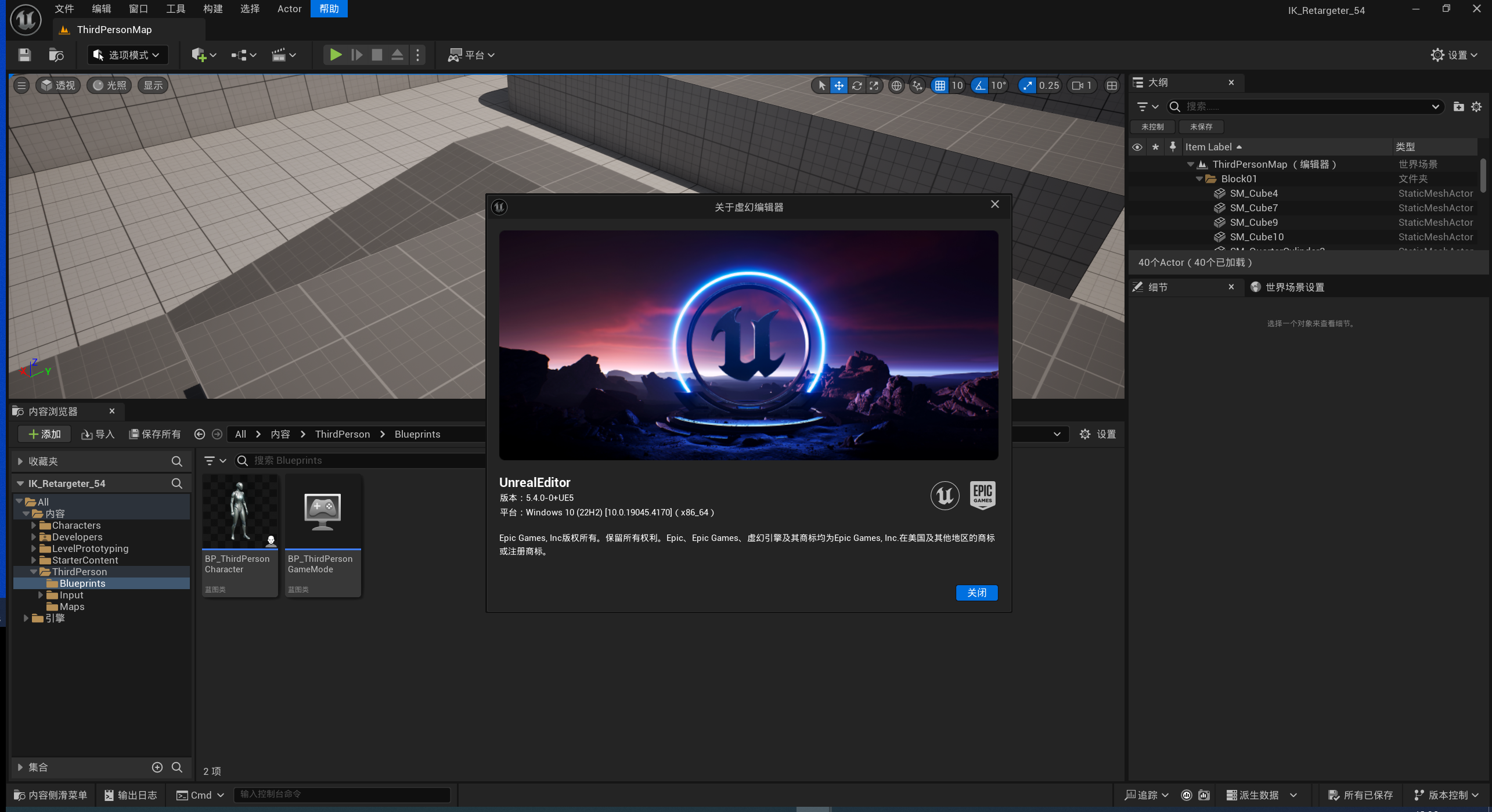Click the 导入 import button
This screenshot has width=1492, height=812.
tap(98, 434)
